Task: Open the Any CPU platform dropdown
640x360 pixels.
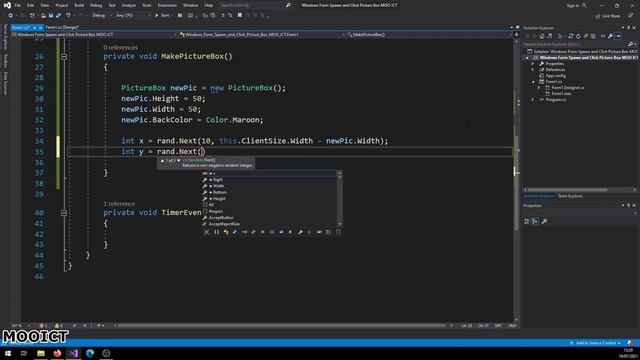Action: 133,16
